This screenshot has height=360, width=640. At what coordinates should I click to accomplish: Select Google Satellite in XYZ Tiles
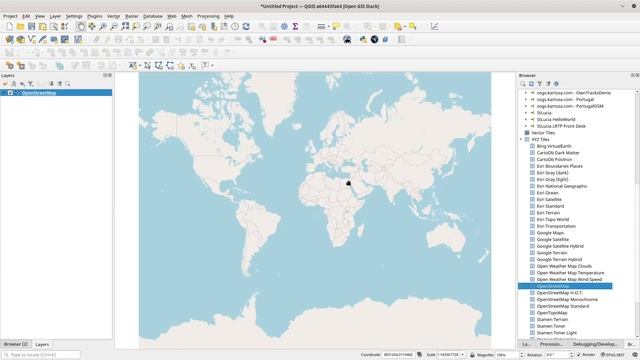553,240
